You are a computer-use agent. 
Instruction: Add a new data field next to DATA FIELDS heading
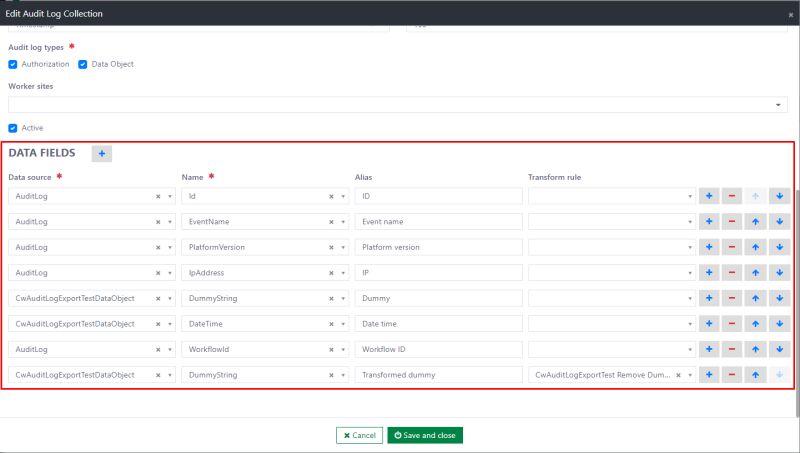pos(102,154)
